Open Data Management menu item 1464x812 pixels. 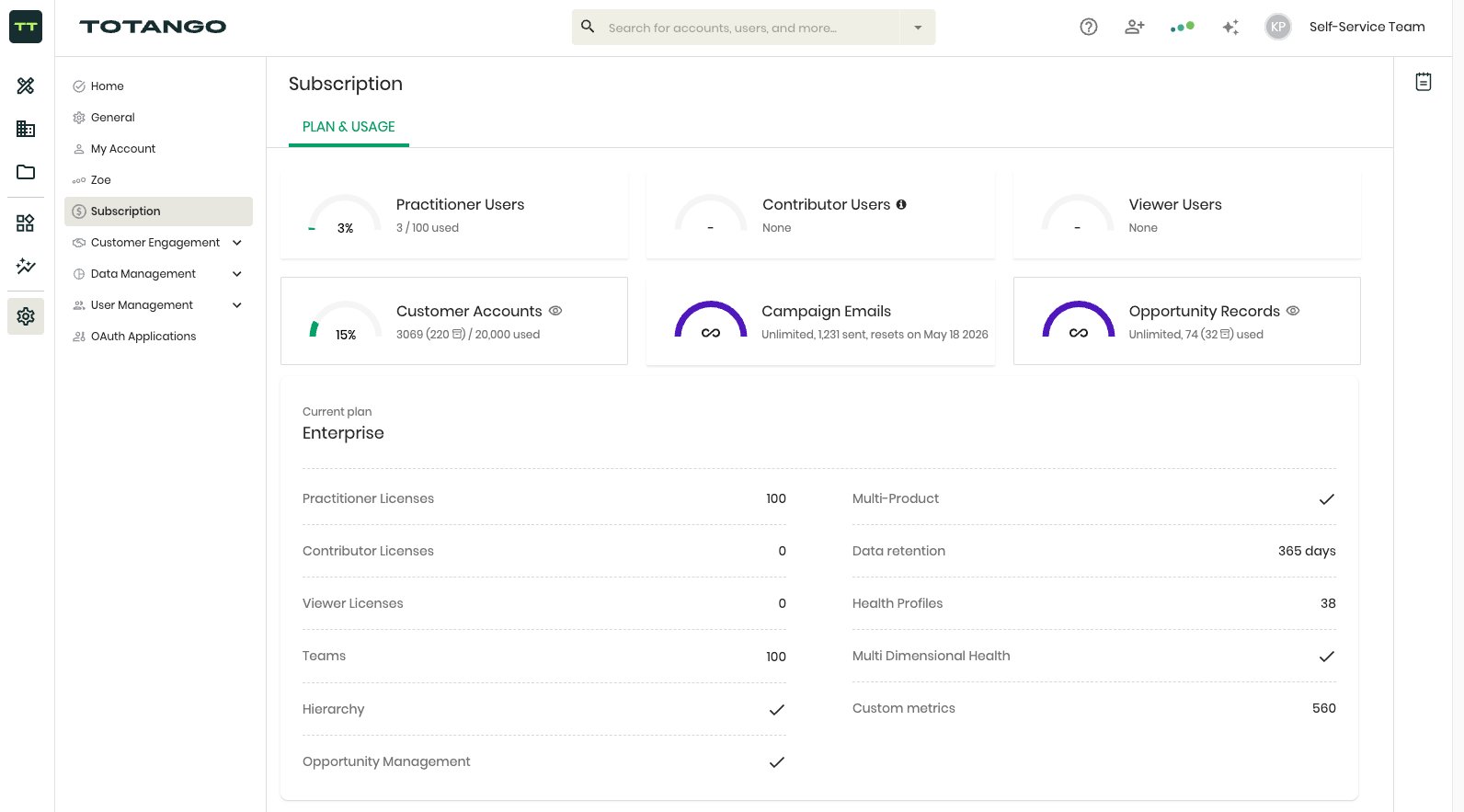[143, 274]
